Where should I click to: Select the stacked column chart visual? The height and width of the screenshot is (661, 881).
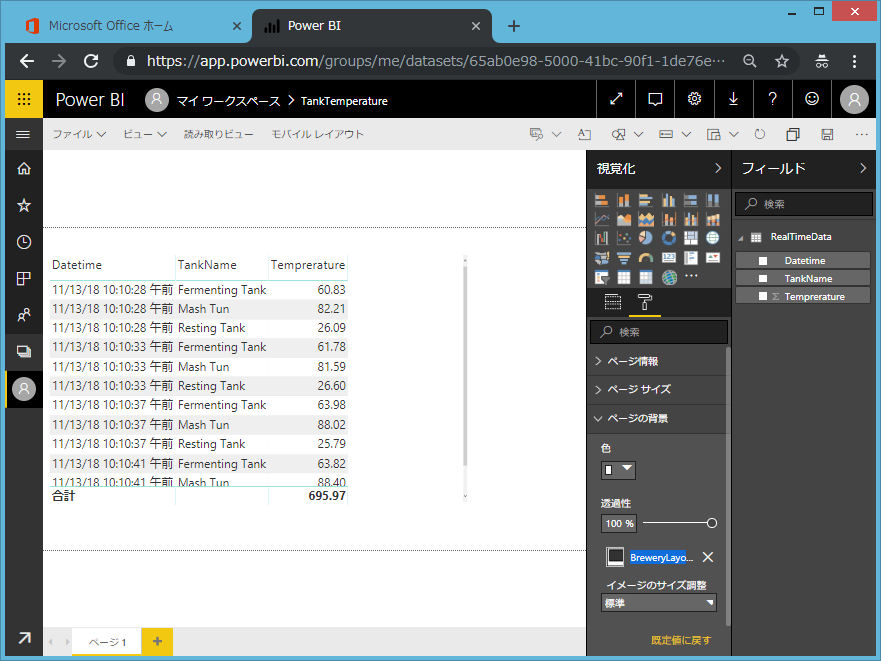(x=624, y=200)
